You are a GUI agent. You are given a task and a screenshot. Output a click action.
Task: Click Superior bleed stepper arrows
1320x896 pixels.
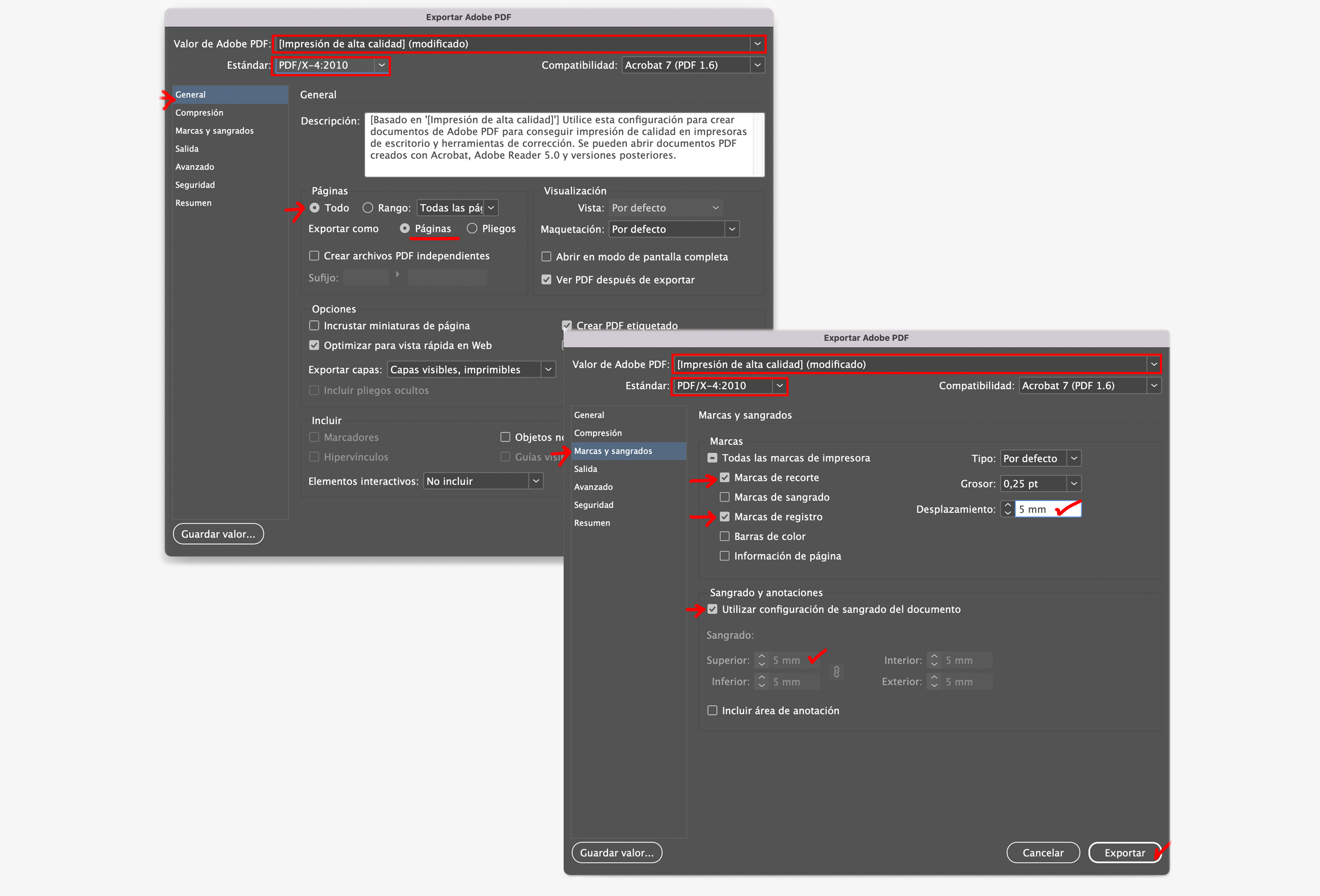[x=762, y=660]
